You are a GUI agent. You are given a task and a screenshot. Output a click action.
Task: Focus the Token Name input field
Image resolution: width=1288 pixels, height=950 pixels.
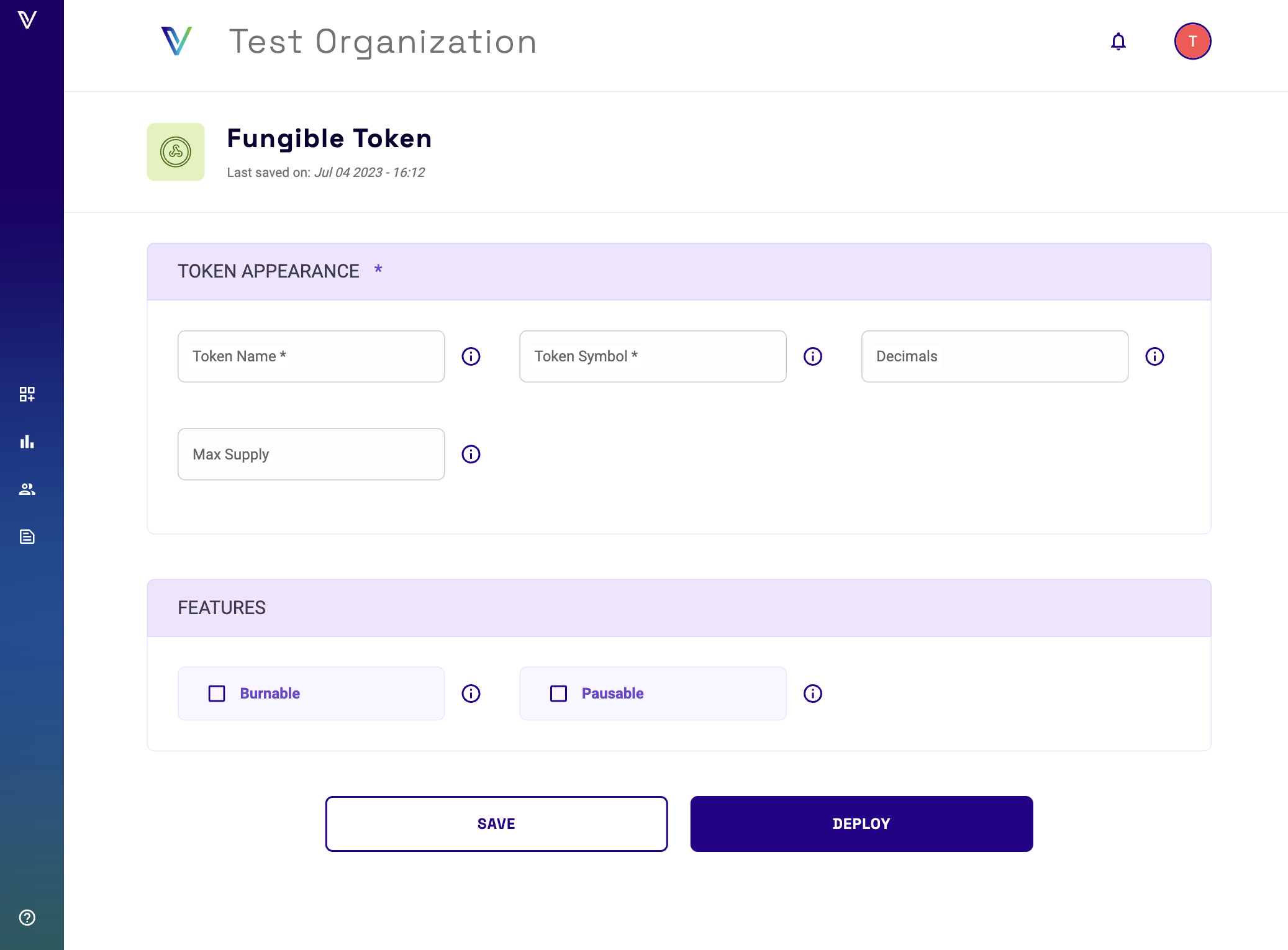pos(311,356)
